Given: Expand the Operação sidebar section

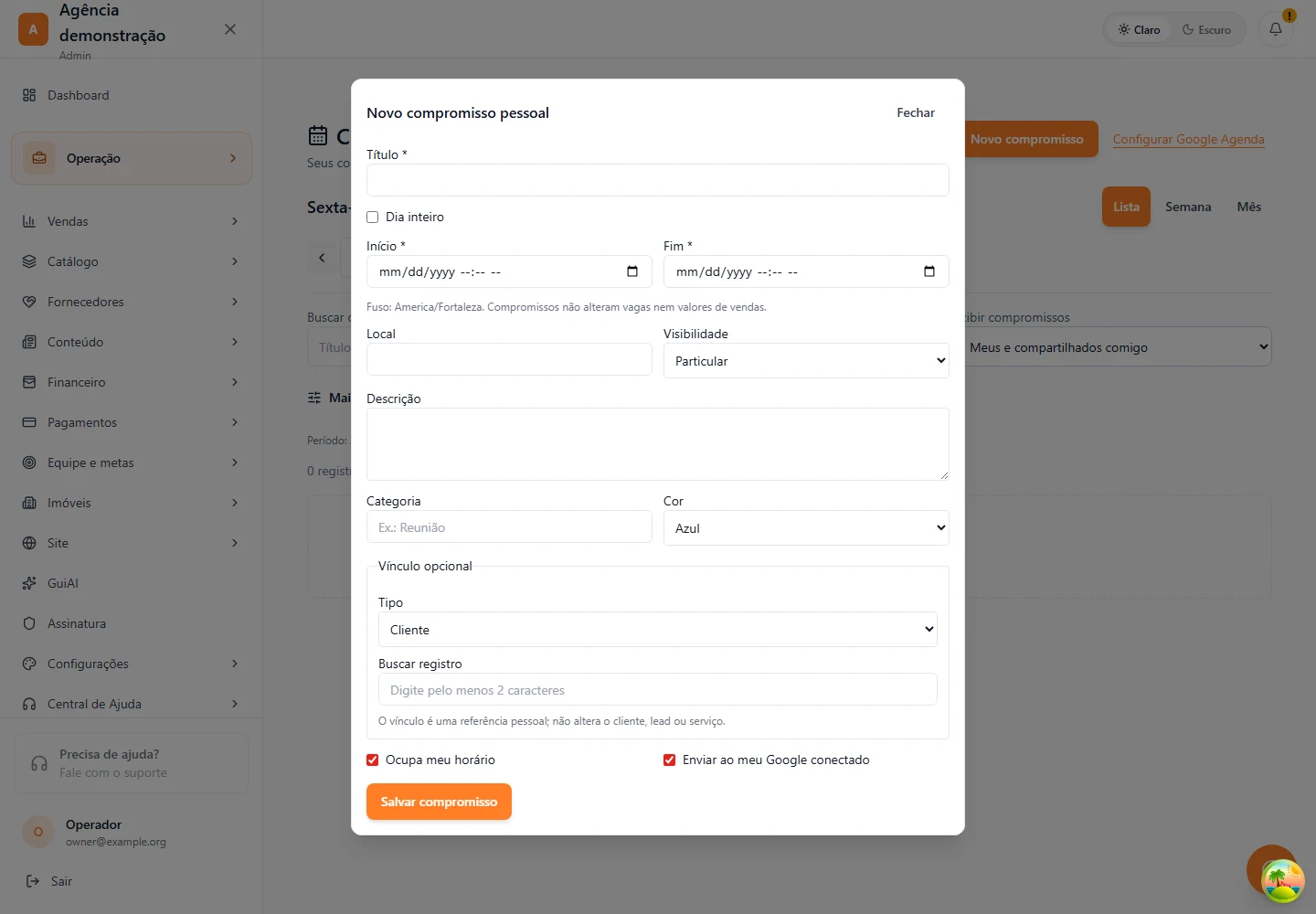Looking at the screenshot, I should click(x=132, y=158).
